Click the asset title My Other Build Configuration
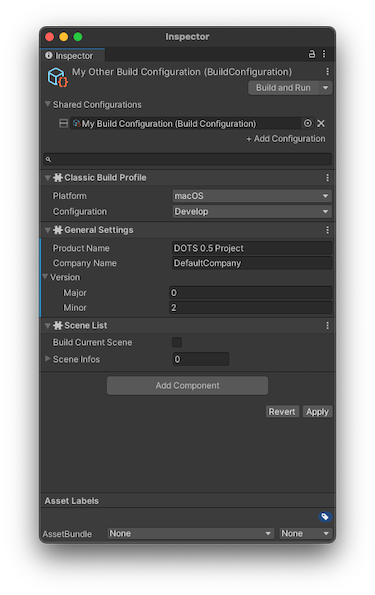375x595 pixels. click(x=182, y=72)
